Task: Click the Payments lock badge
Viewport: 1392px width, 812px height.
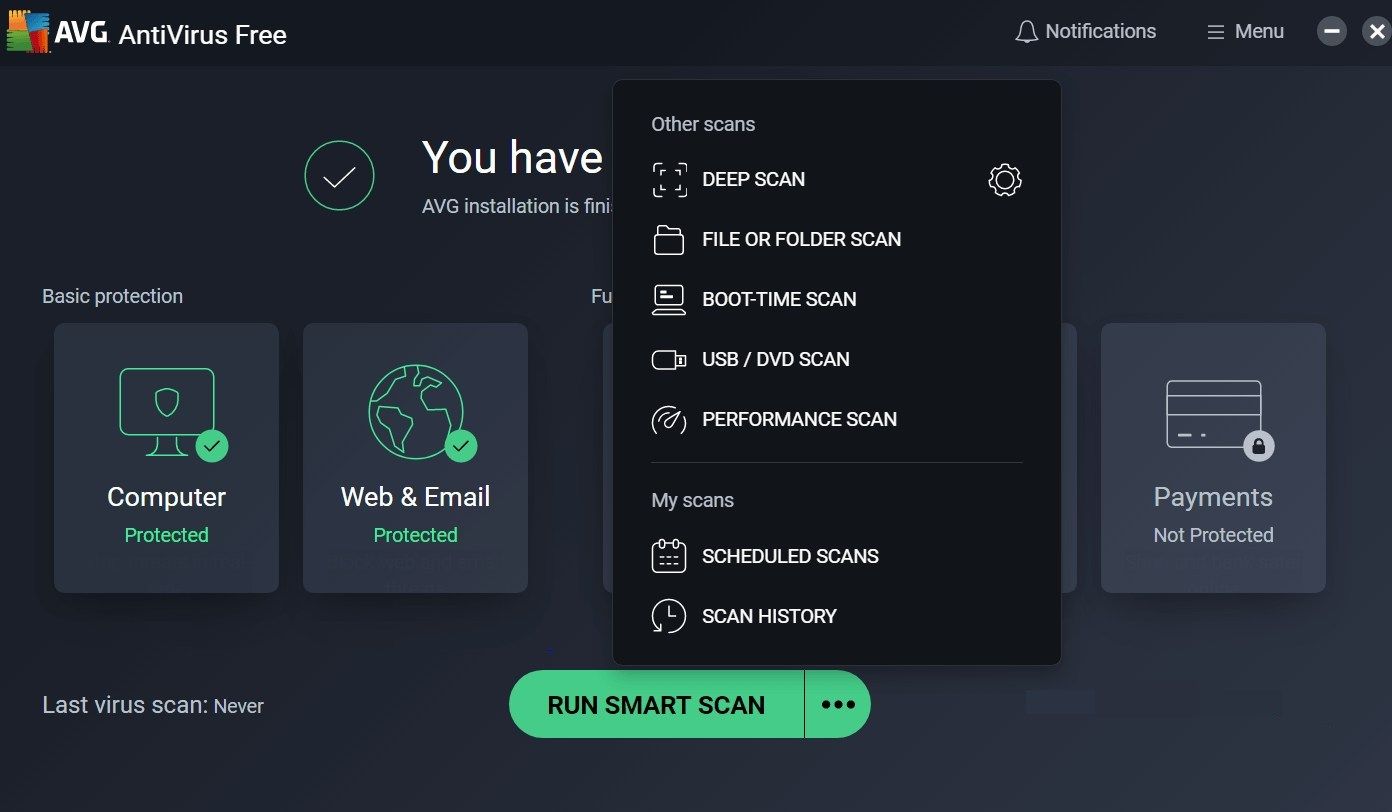Action: coord(1259,445)
